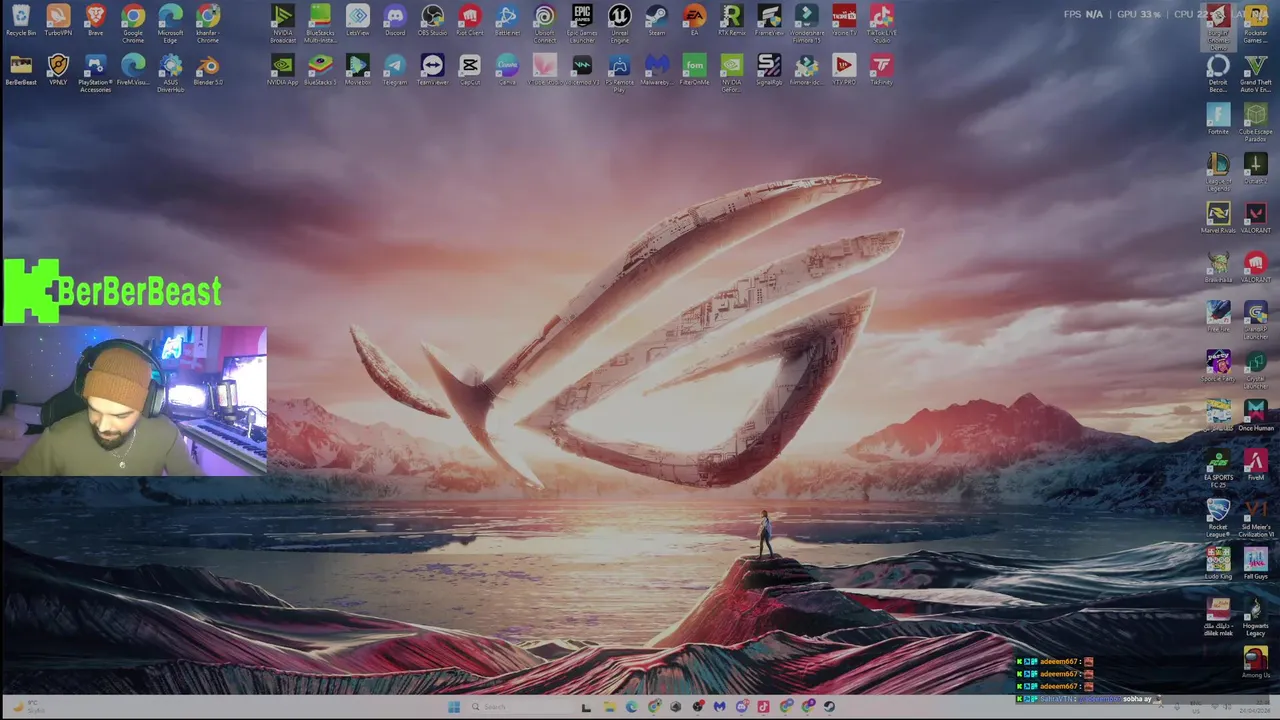Launch Fall Guys desktop shortcut
The width and height of the screenshot is (1280, 720).
click(1255, 563)
